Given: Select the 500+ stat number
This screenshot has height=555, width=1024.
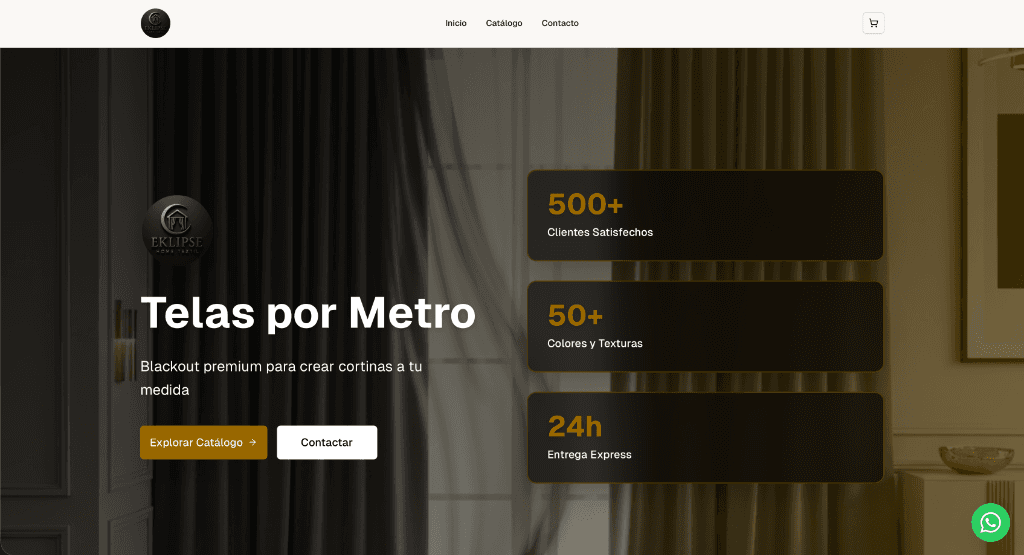Looking at the screenshot, I should coord(585,204).
